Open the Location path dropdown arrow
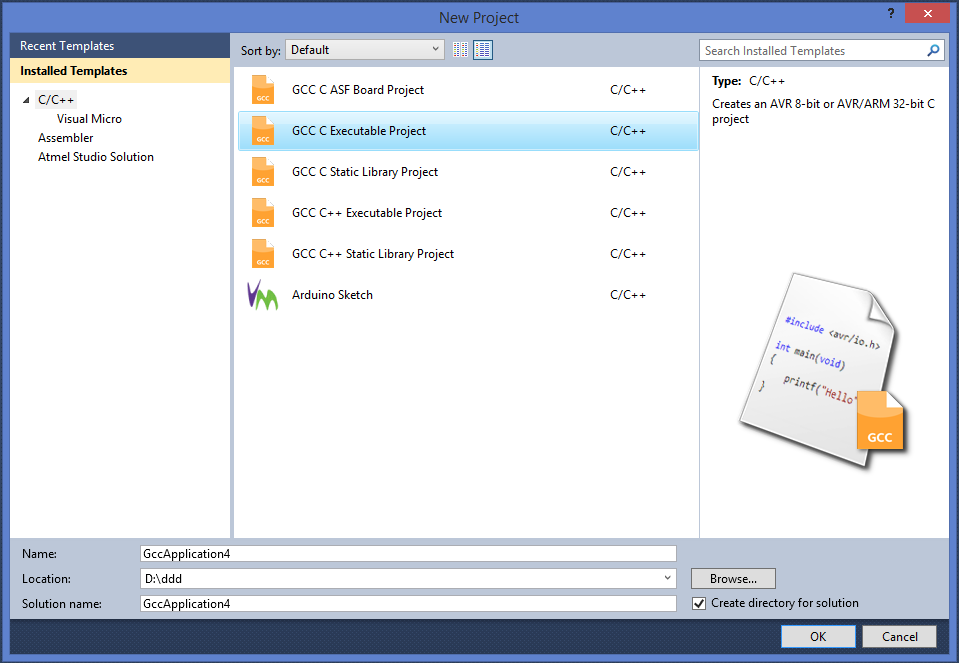The image size is (959, 663). pos(667,578)
